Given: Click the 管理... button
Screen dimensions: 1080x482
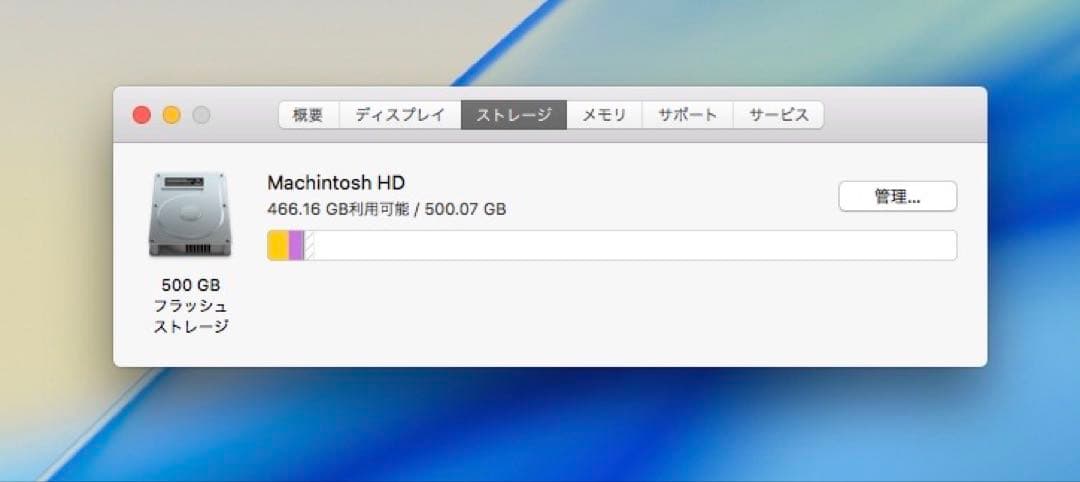Looking at the screenshot, I should tap(897, 196).
